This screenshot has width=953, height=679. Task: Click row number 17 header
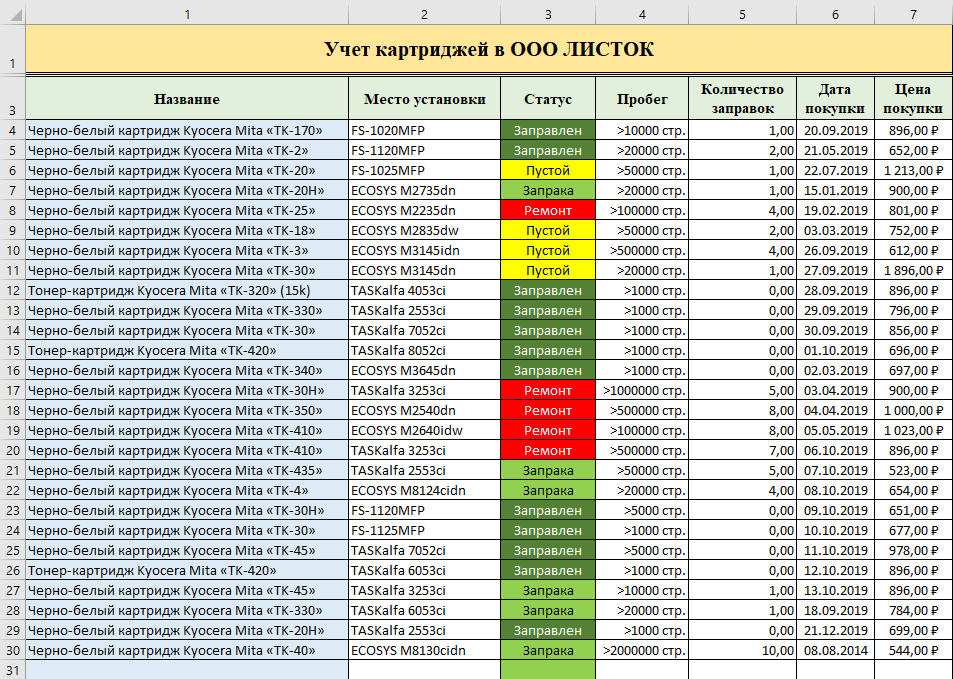coord(12,390)
